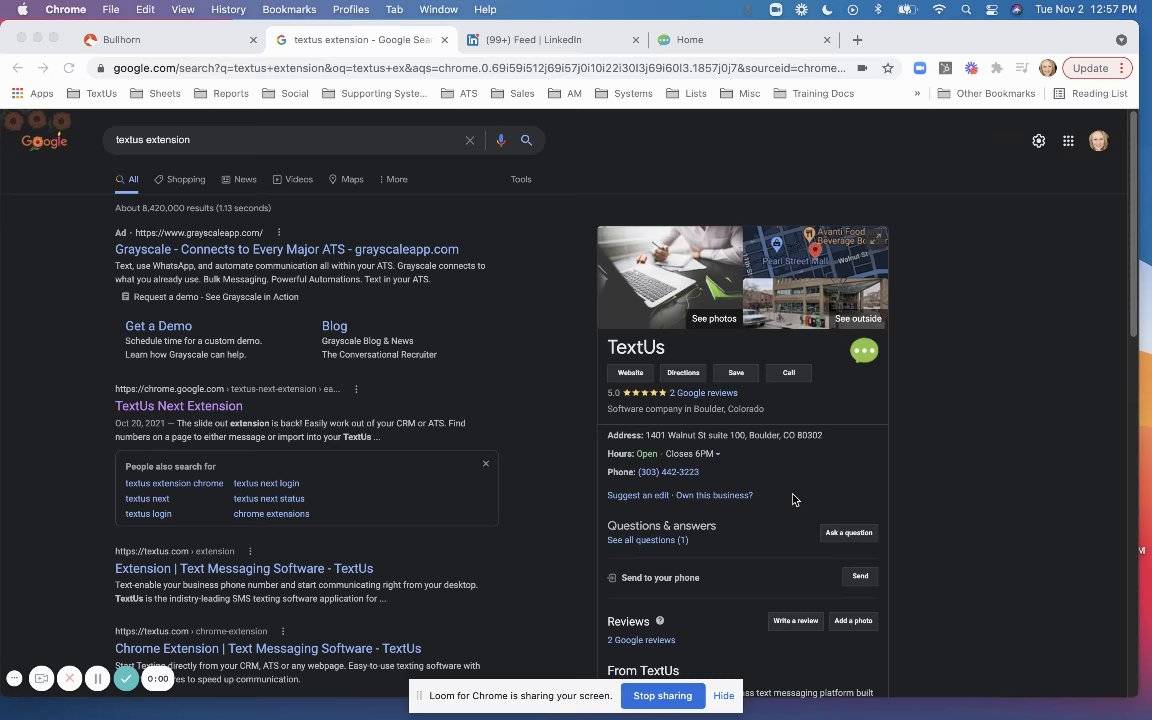The image size is (1152, 720).
Task: Click the Website button for TextUs
Action: click(x=630, y=372)
